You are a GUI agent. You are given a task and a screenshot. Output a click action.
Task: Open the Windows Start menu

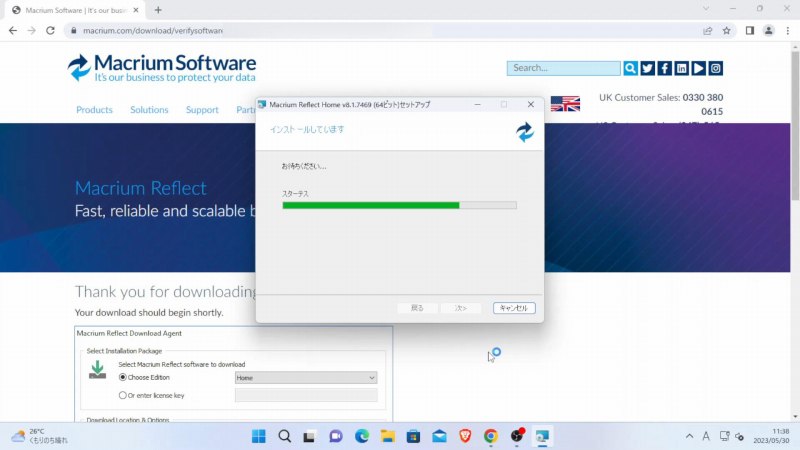click(259, 436)
